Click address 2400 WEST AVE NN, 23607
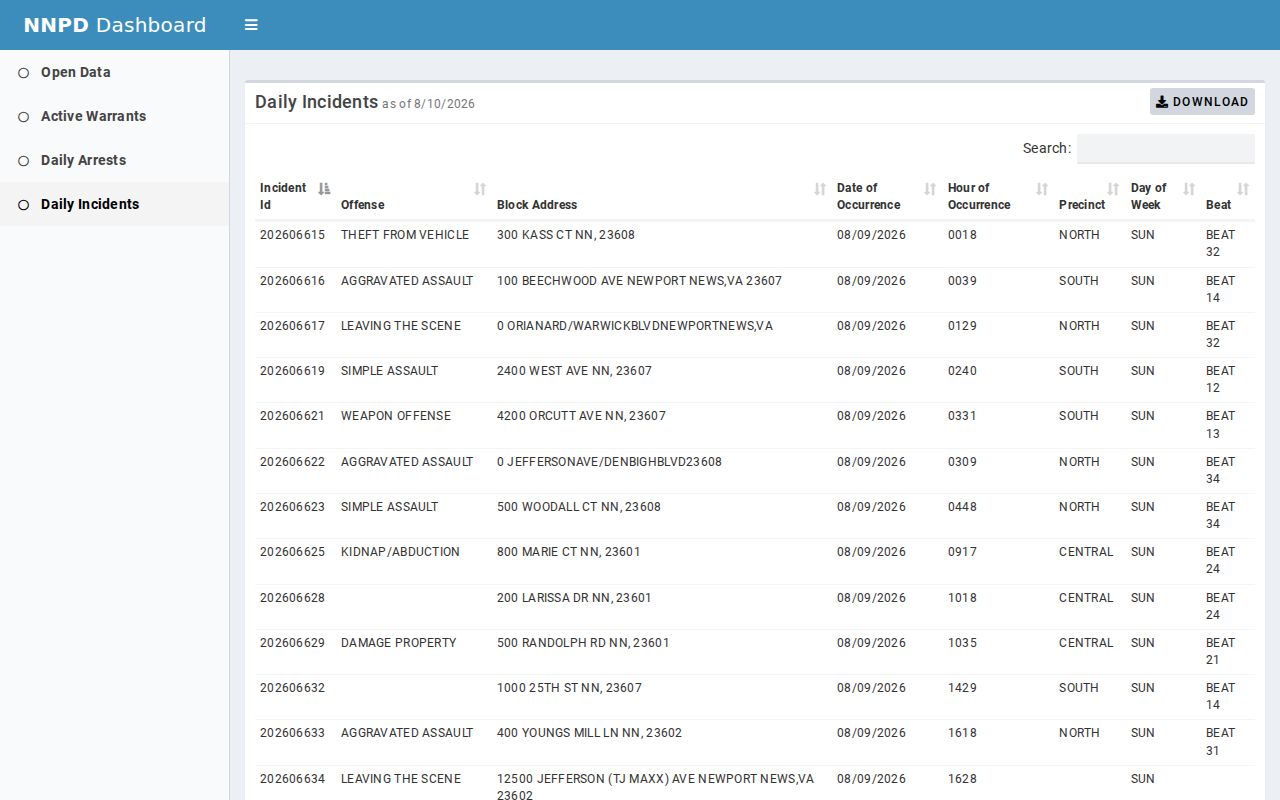1280x800 pixels. click(x=574, y=371)
